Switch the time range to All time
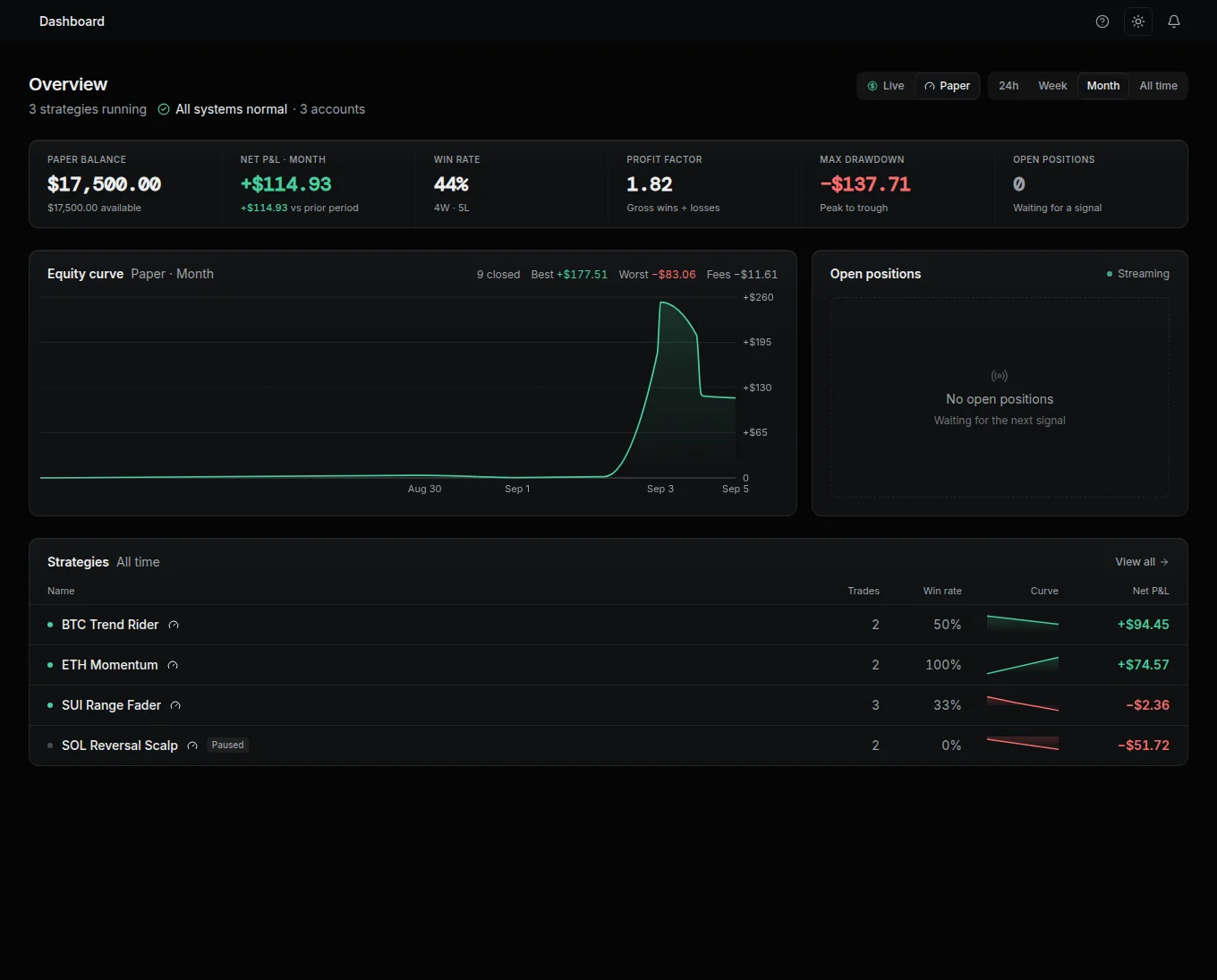This screenshot has height=980, width=1217. tap(1158, 86)
